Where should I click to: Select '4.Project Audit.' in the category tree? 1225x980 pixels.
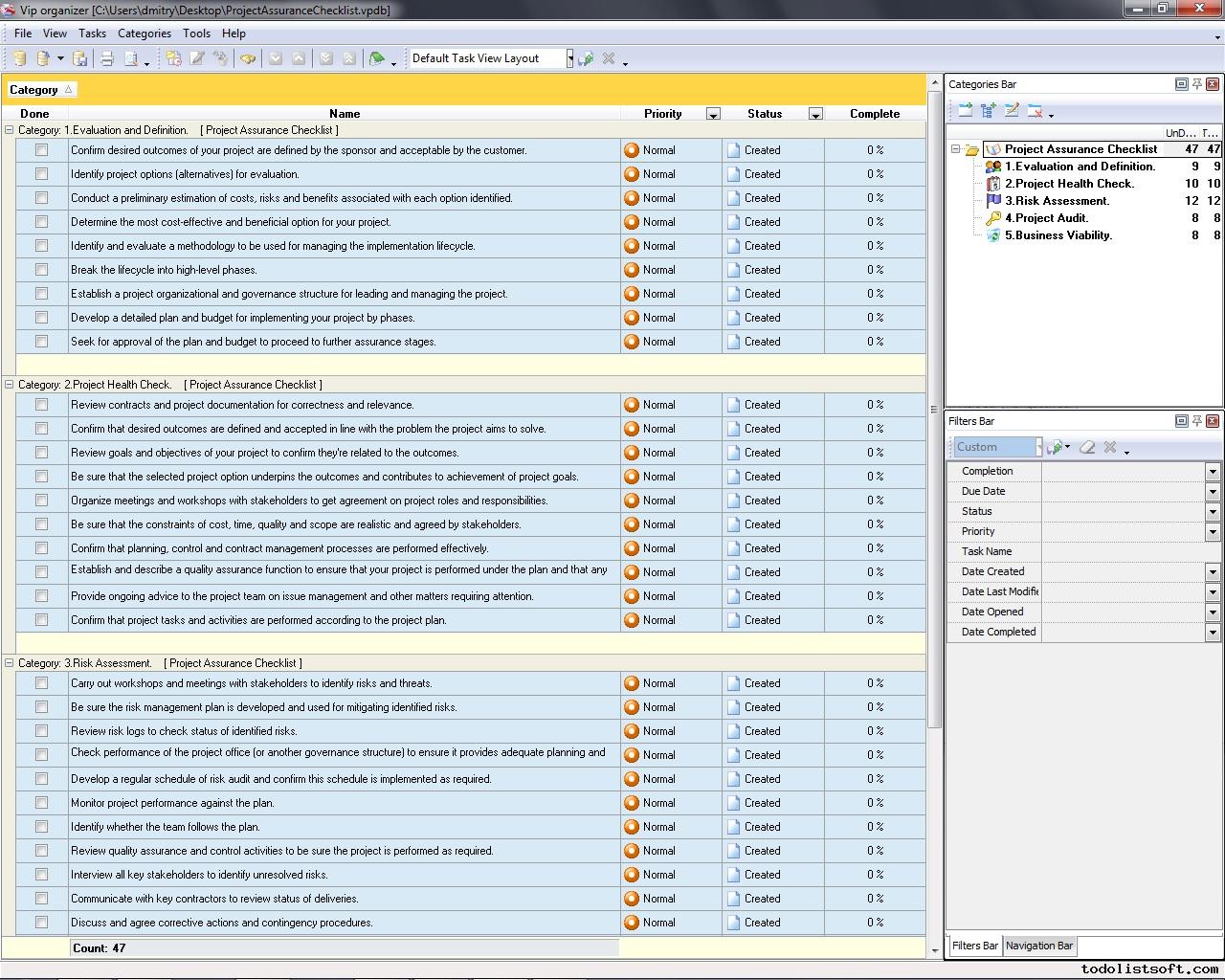click(x=1046, y=218)
